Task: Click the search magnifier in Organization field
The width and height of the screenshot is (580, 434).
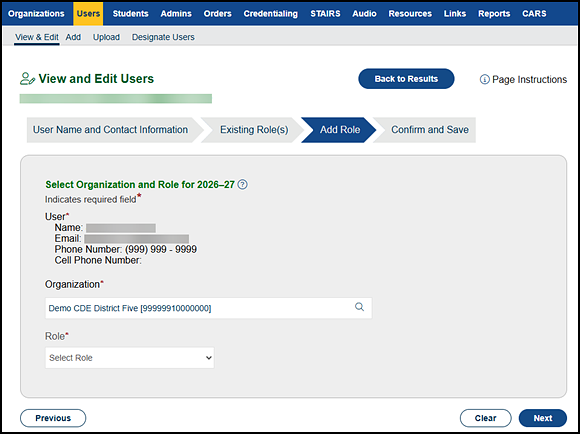Action: [359, 307]
